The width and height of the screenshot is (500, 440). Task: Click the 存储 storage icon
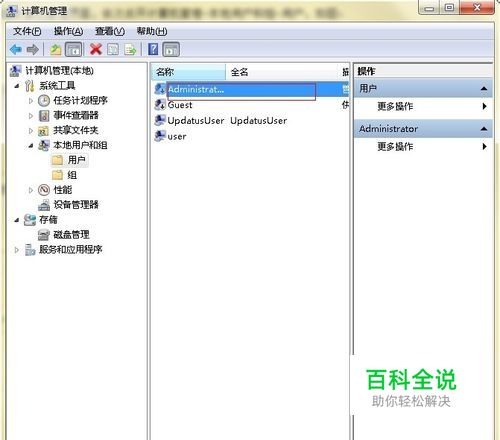(30, 220)
